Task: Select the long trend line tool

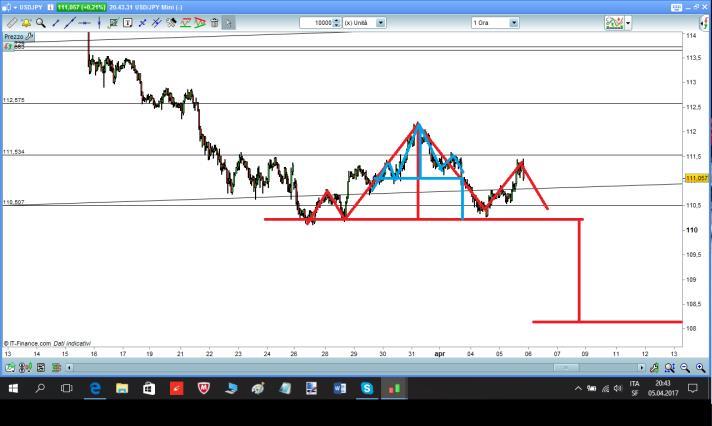Action: pyautogui.click(x=69, y=23)
